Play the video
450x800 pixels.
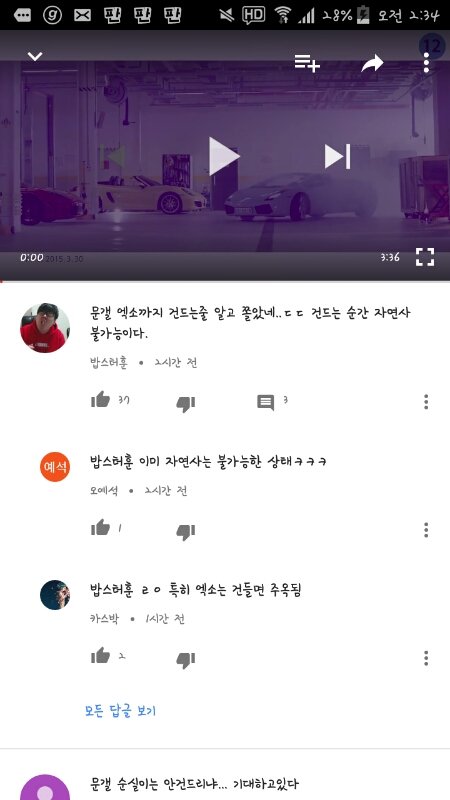click(x=224, y=157)
